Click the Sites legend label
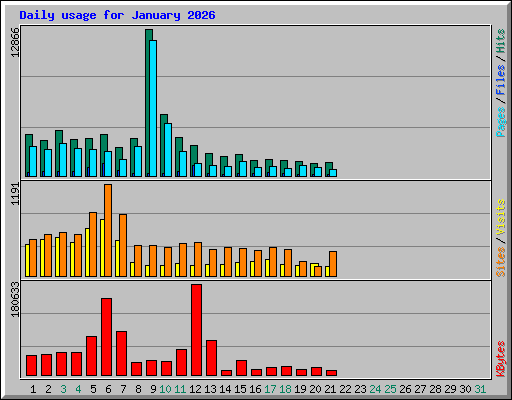The width and height of the screenshot is (512, 400). (x=501, y=262)
